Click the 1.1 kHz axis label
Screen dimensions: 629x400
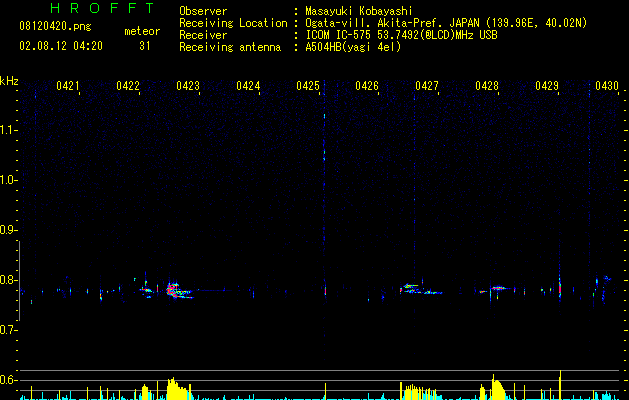7,130
